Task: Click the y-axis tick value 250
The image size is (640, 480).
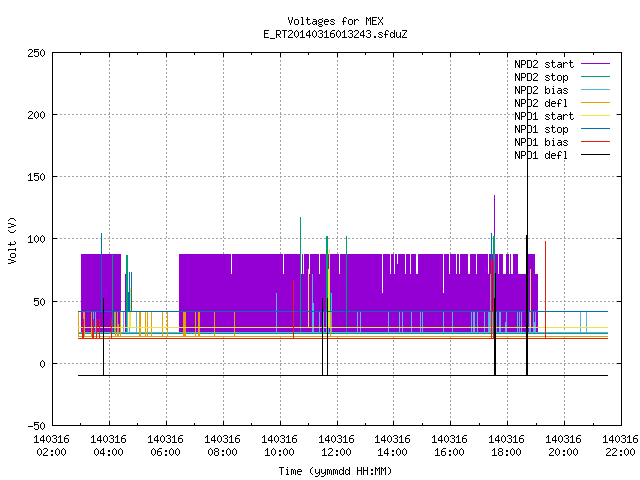Action: (36, 53)
